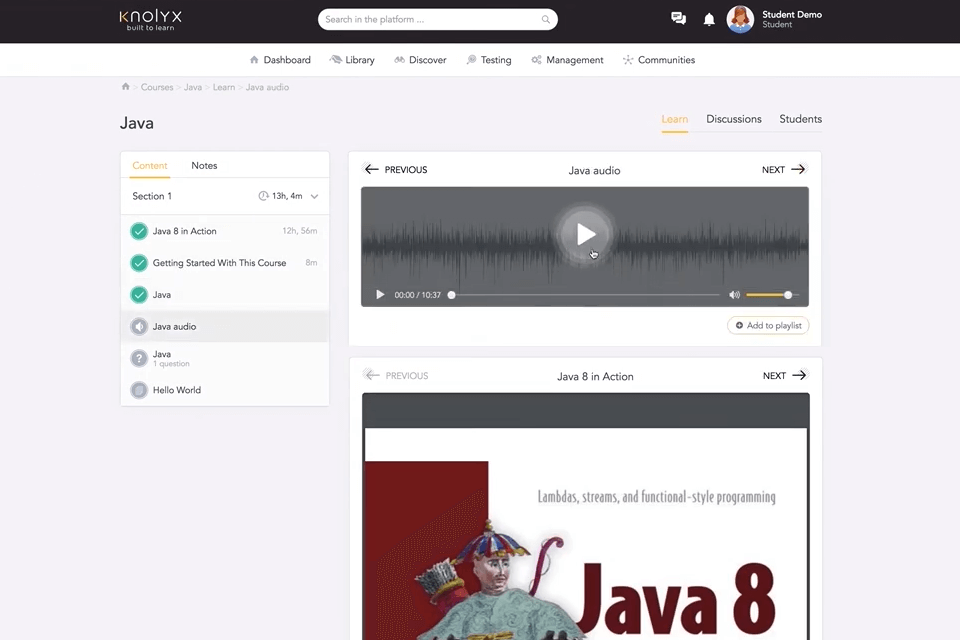
Task: Open the Library menu
Action: coord(352,60)
